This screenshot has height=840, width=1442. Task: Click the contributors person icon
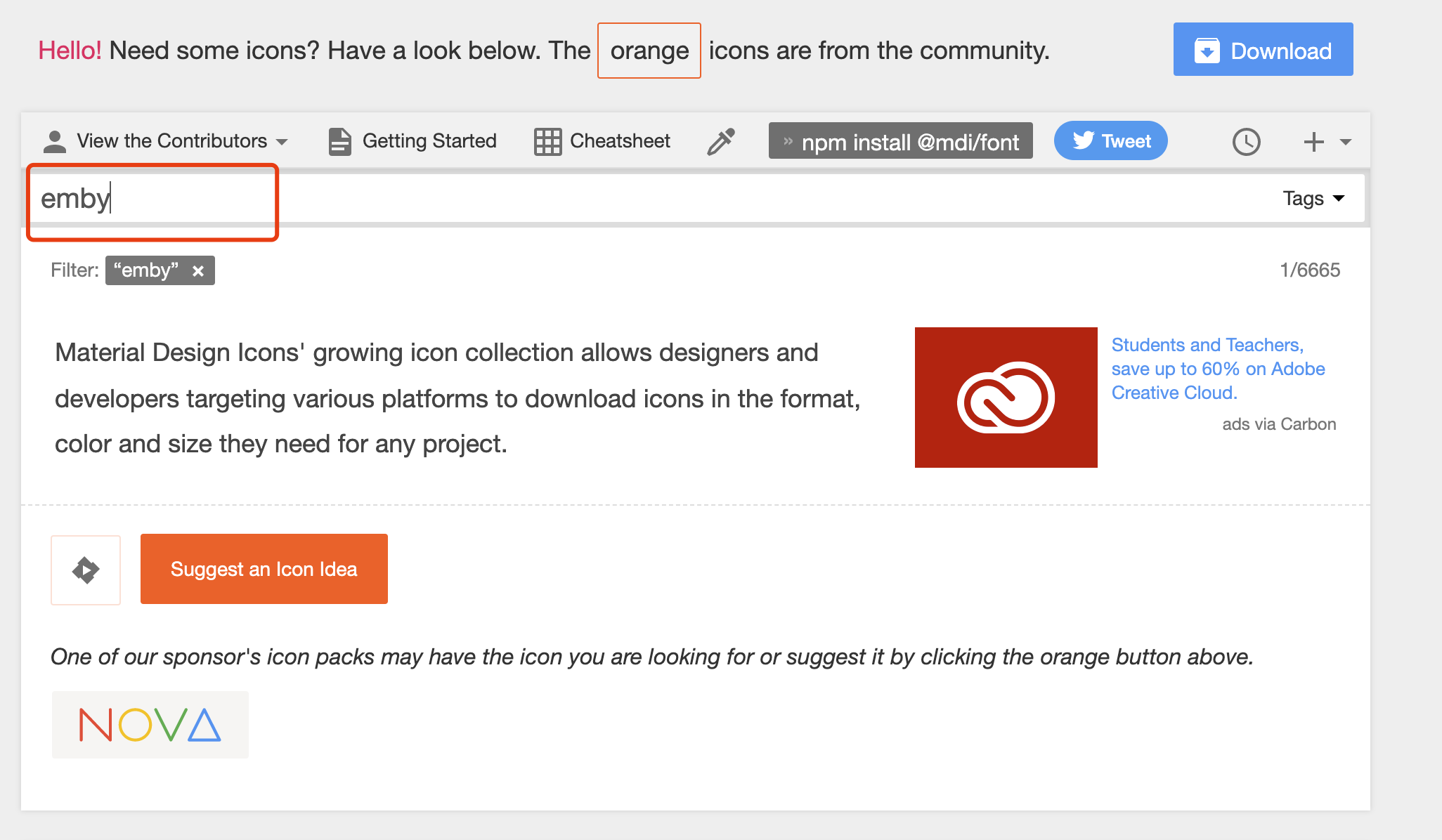(x=54, y=141)
